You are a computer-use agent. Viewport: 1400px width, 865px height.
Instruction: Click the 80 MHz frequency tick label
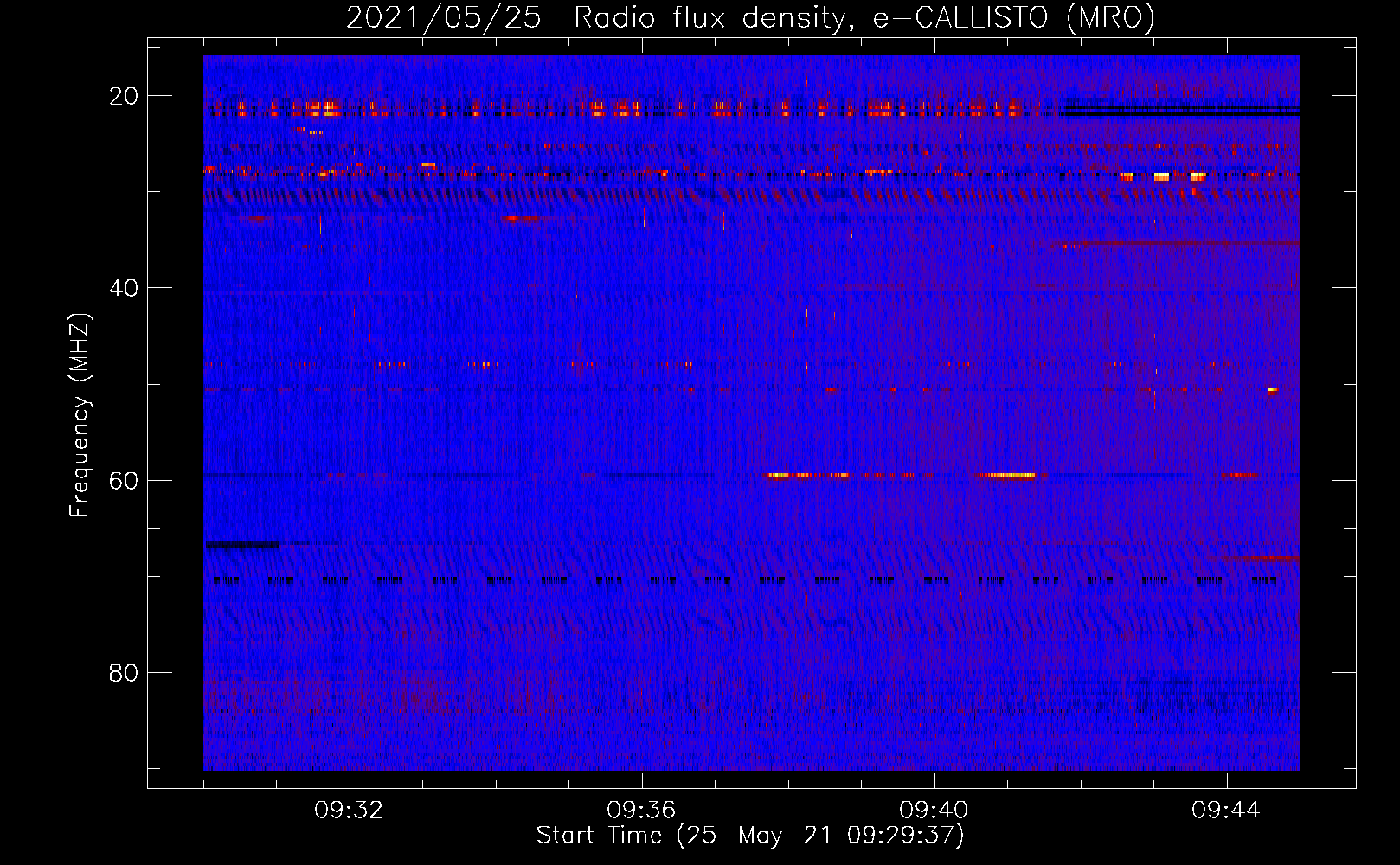pos(124,672)
